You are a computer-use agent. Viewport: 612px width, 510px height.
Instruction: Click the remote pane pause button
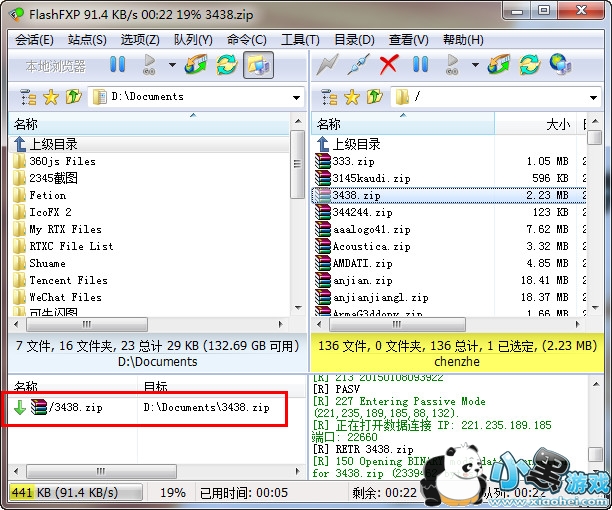pos(420,66)
